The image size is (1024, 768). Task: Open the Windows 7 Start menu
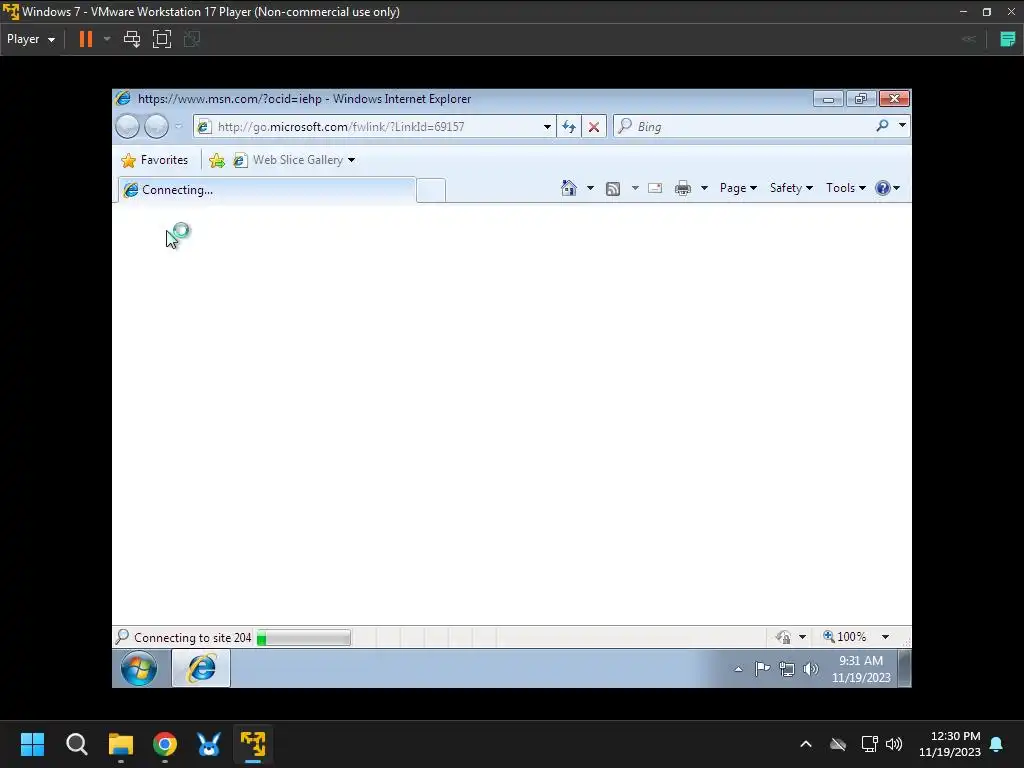tap(139, 668)
